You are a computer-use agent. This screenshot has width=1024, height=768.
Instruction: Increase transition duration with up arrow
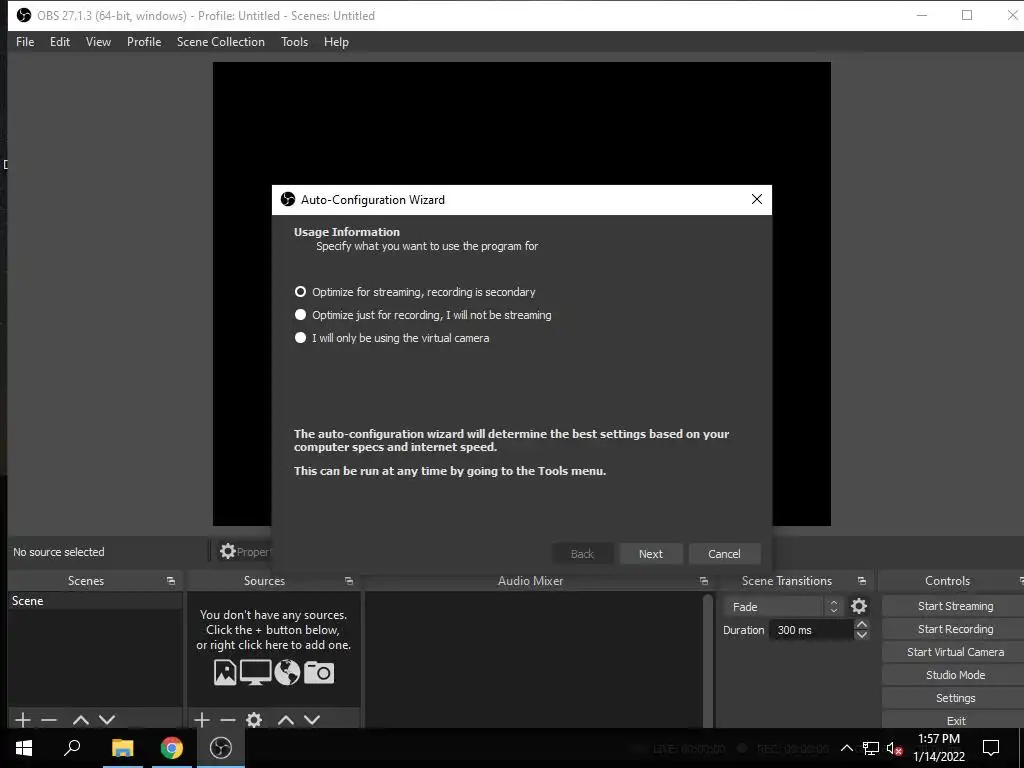coord(862,624)
